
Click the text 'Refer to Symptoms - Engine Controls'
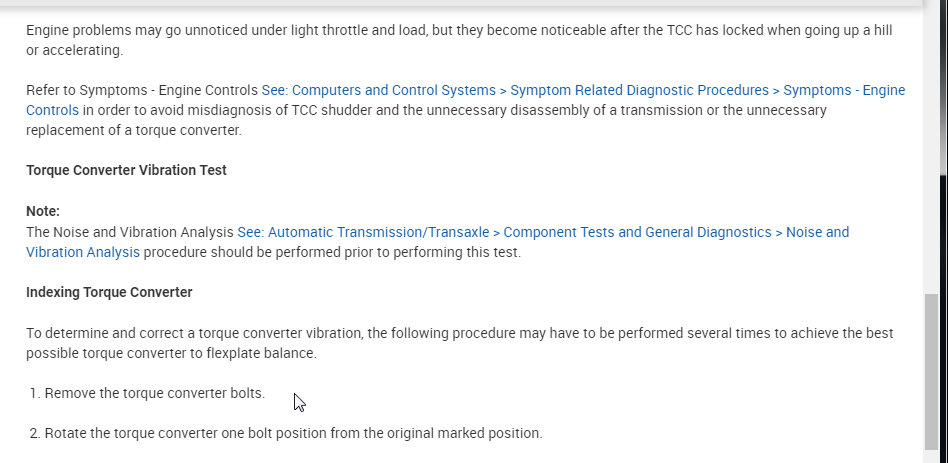(142, 90)
